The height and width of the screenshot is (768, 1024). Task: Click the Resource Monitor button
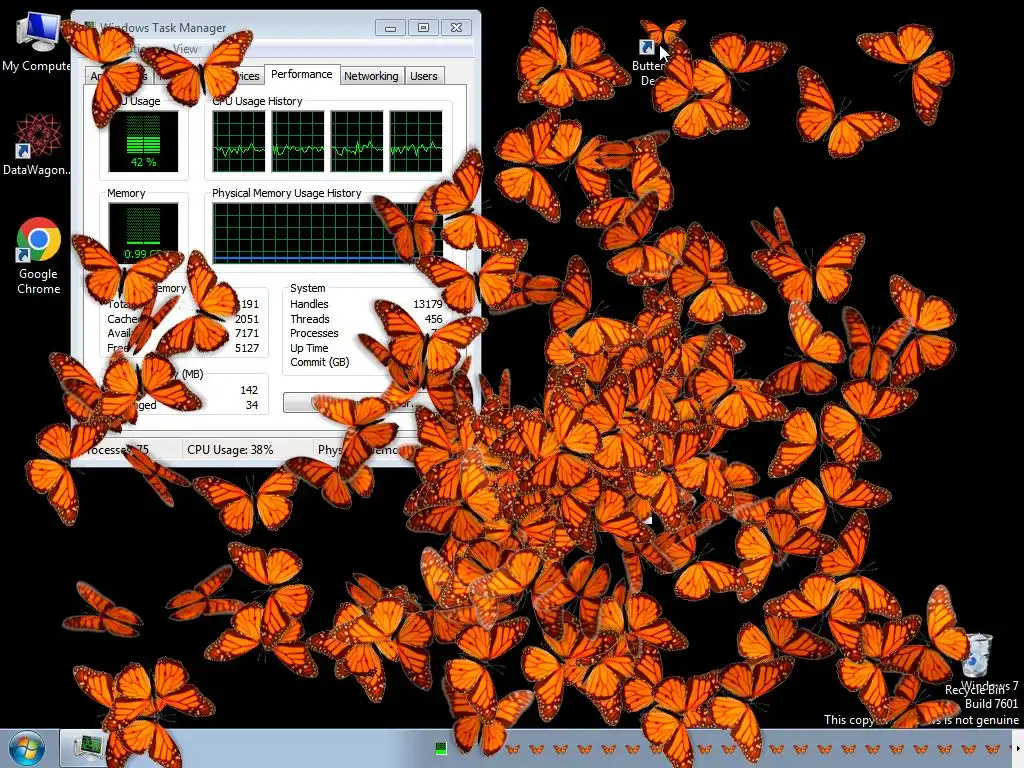pyautogui.click(x=362, y=402)
